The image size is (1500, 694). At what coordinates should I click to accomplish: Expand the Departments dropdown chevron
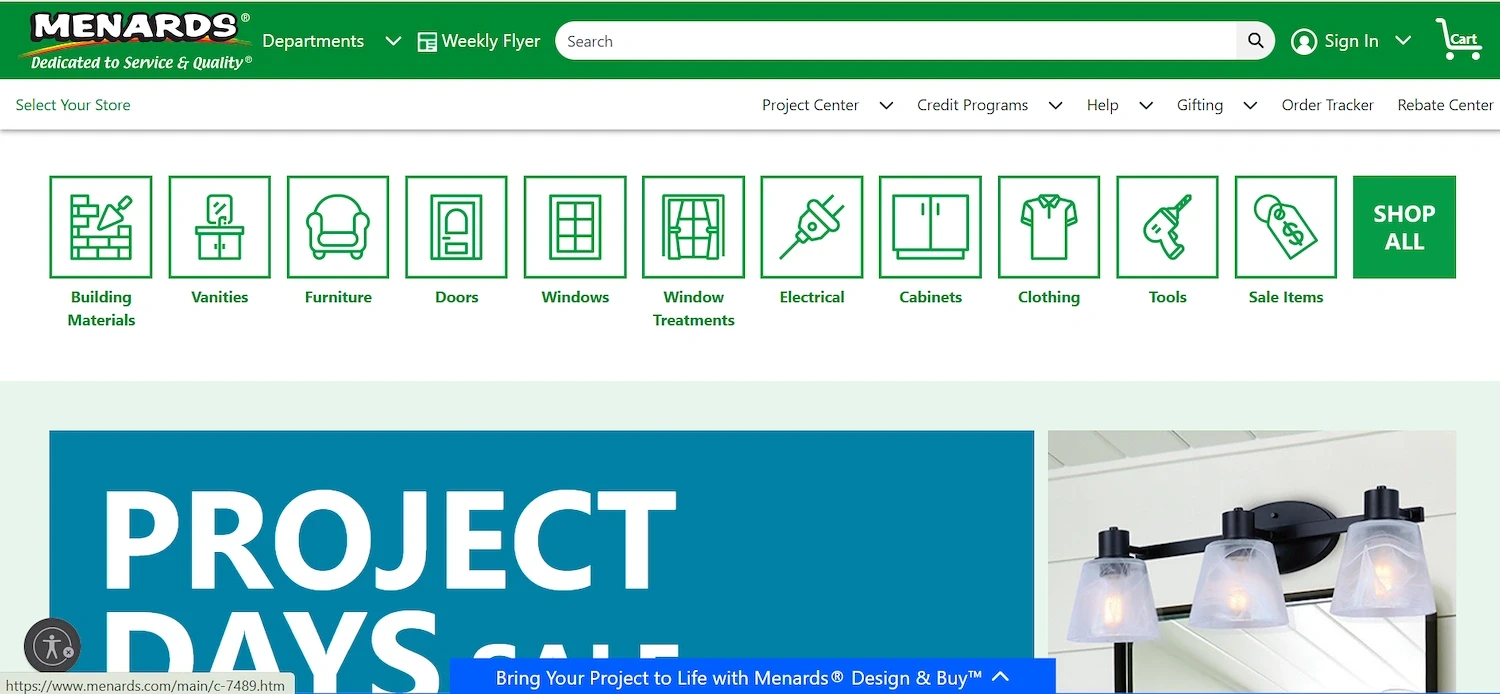[x=393, y=41]
